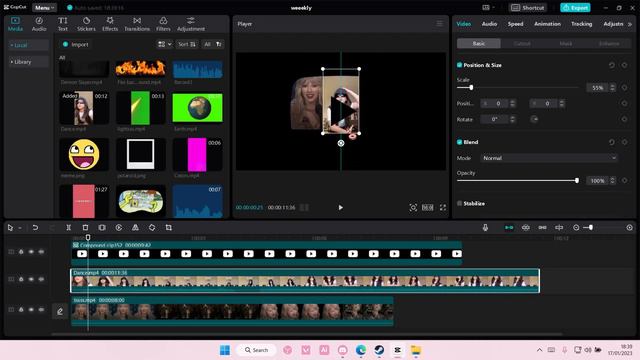
Task: Click the Undo icon in timeline toolbar
Action: tap(35, 227)
